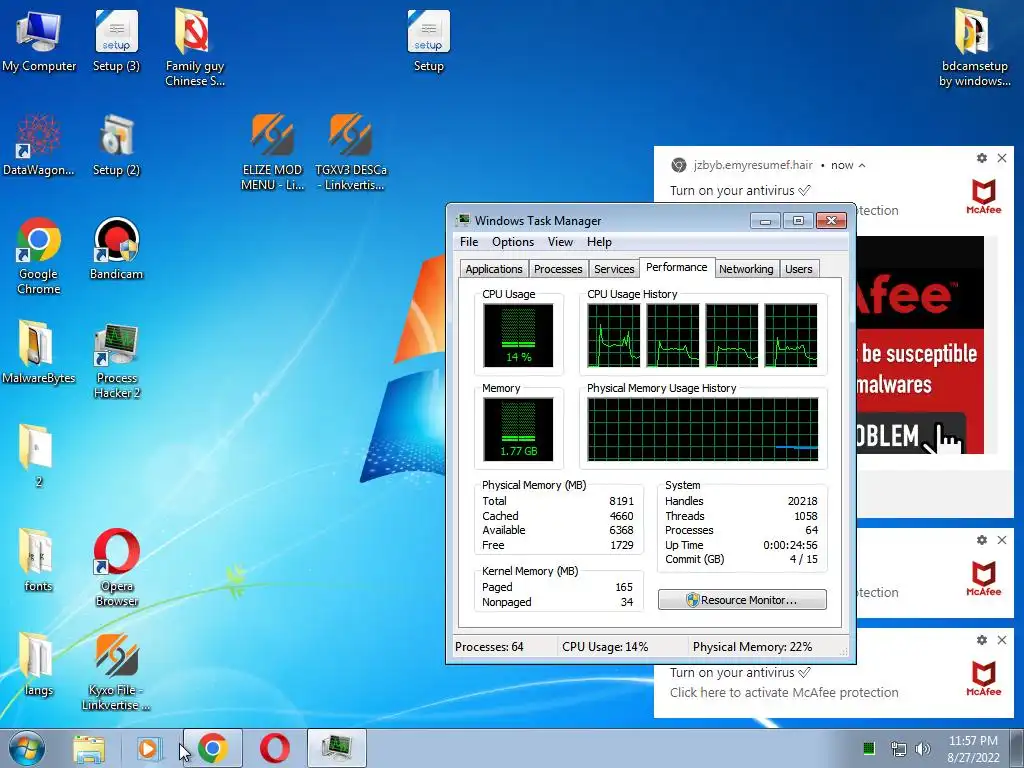Select the Performance tab
The height and width of the screenshot is (768, 1024).
point(677,267)
